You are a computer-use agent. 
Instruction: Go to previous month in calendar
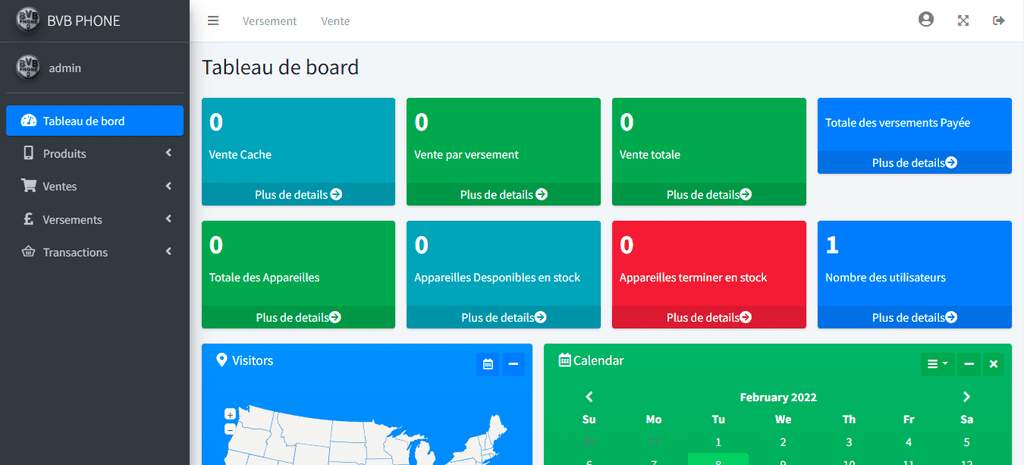[589, 397]
